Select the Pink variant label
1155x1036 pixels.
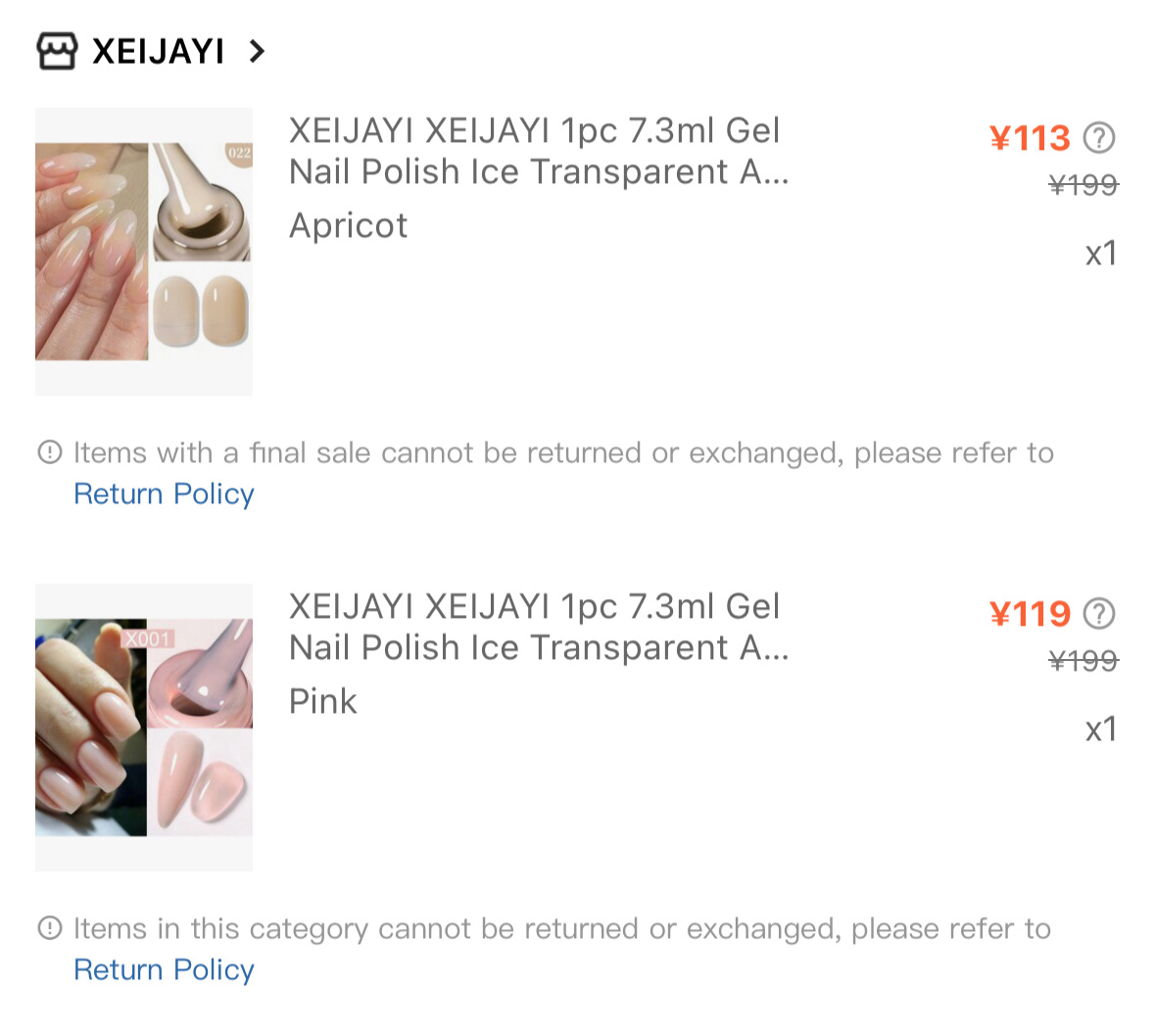click(x=322, y=702)
